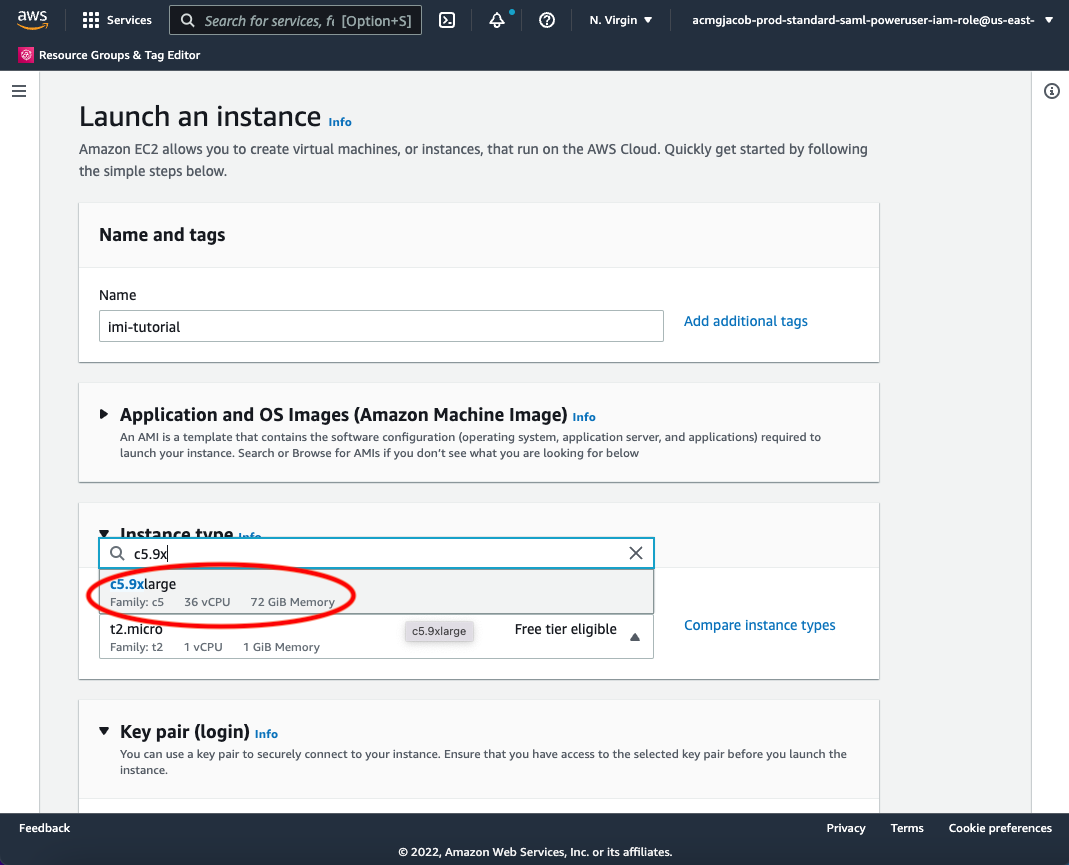The image size is (1069, 865).
Task: Collapse the t2.micro instance type dropdown arrow
Action: click(x=635, y=637)
